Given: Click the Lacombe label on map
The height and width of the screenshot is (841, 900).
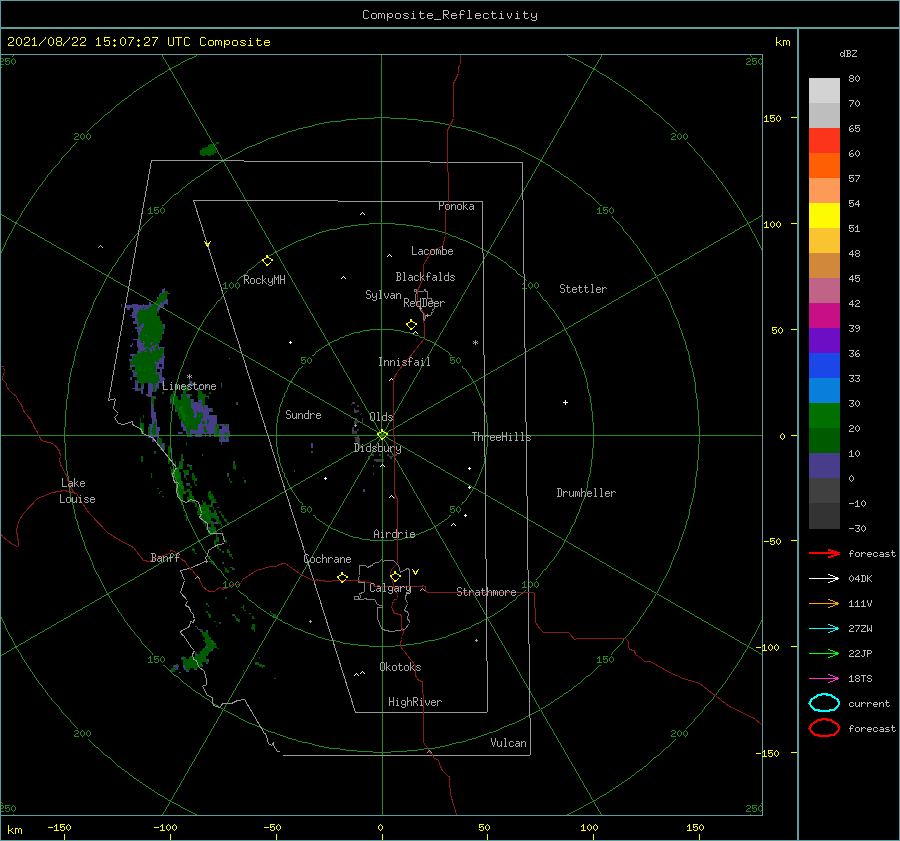Looking at the screenshot, I should coord(432,251).
